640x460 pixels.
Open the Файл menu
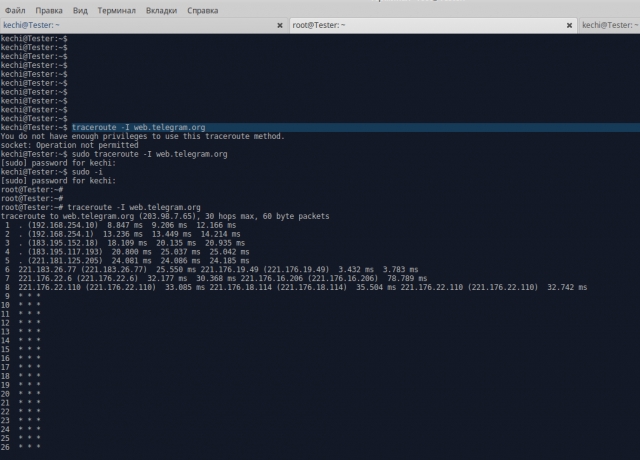point(15,11)
